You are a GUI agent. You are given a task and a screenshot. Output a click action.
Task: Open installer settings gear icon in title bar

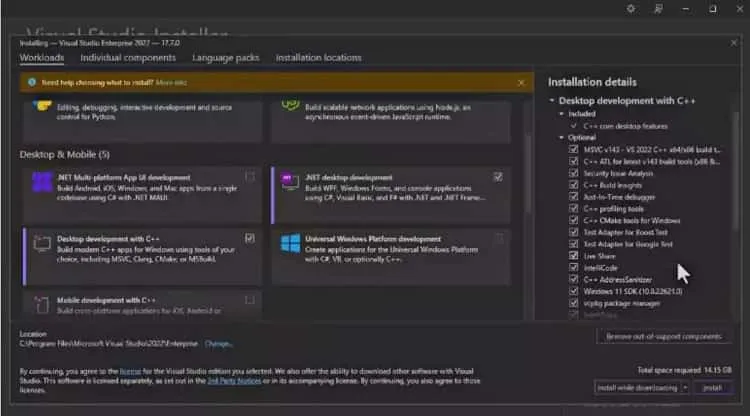631,9
